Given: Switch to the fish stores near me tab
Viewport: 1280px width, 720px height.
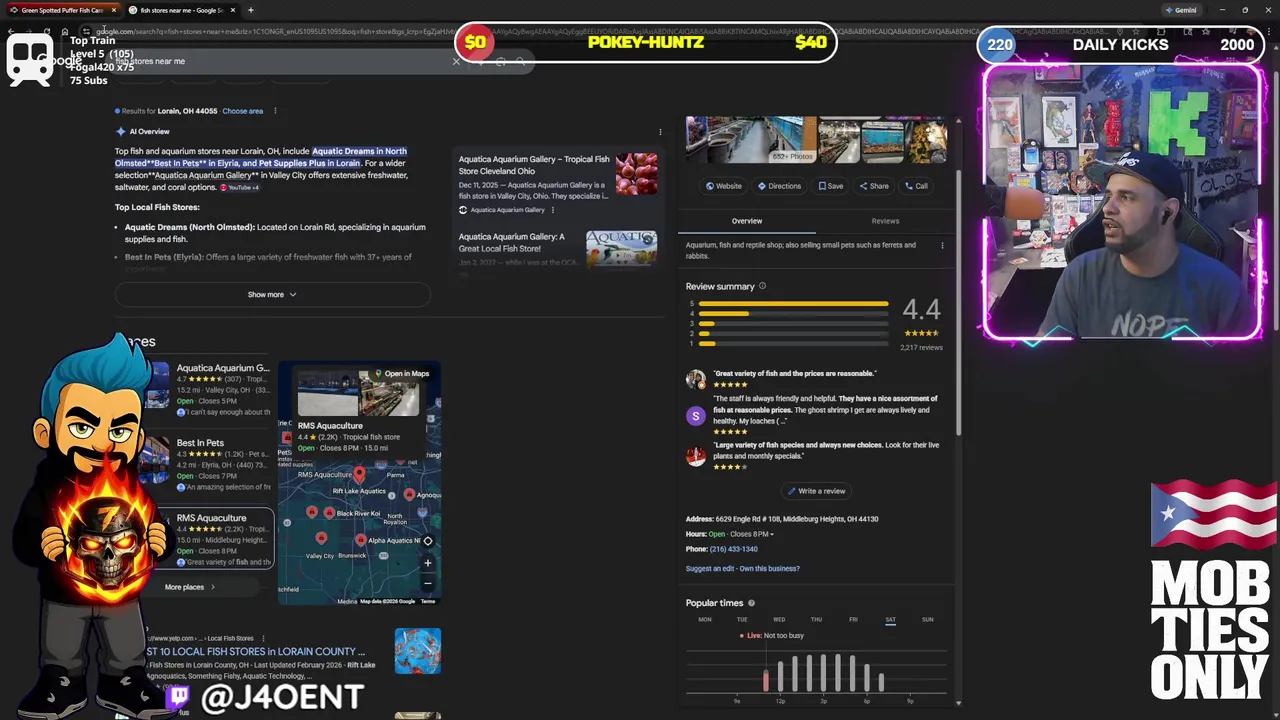Looking at the screenshot, I should (x=180, y=10).
